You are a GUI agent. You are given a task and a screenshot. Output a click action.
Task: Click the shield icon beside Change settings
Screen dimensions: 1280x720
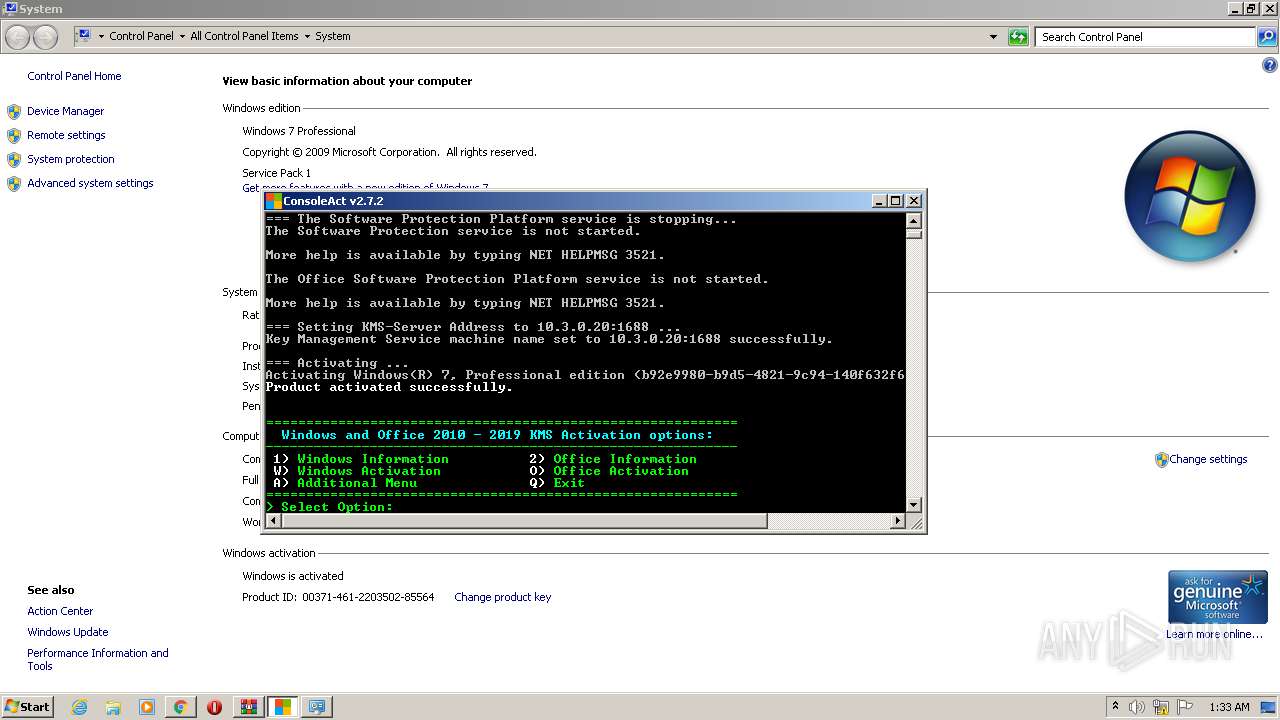point(1161,460)
